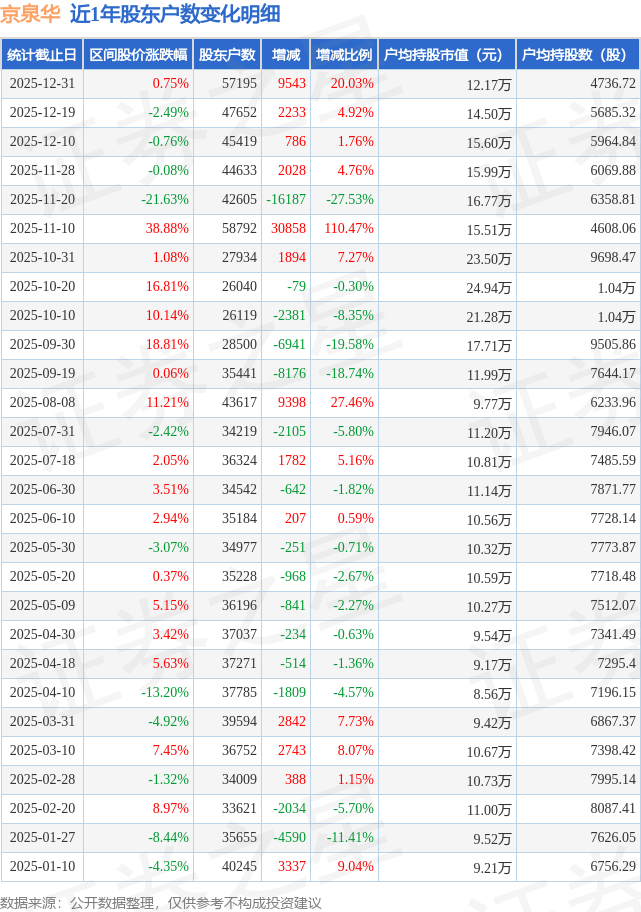Image resolution: width=641 pixels, height=912 pixels.
Task: Click the market value 8.56万
Action: point(492,693)
